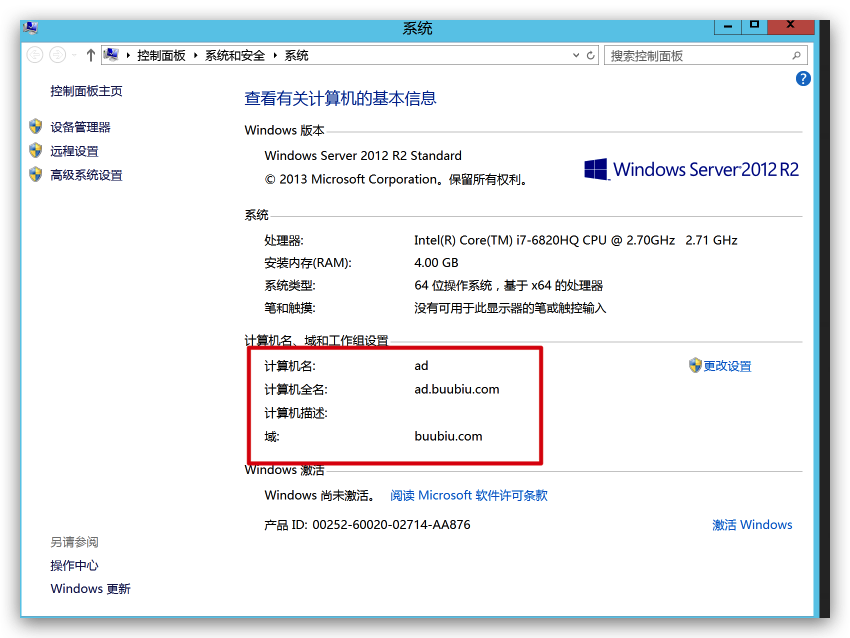Select 系统和安全 in breadcrumb path
This screenshot has height=638, width=850.
click(236, 56)
